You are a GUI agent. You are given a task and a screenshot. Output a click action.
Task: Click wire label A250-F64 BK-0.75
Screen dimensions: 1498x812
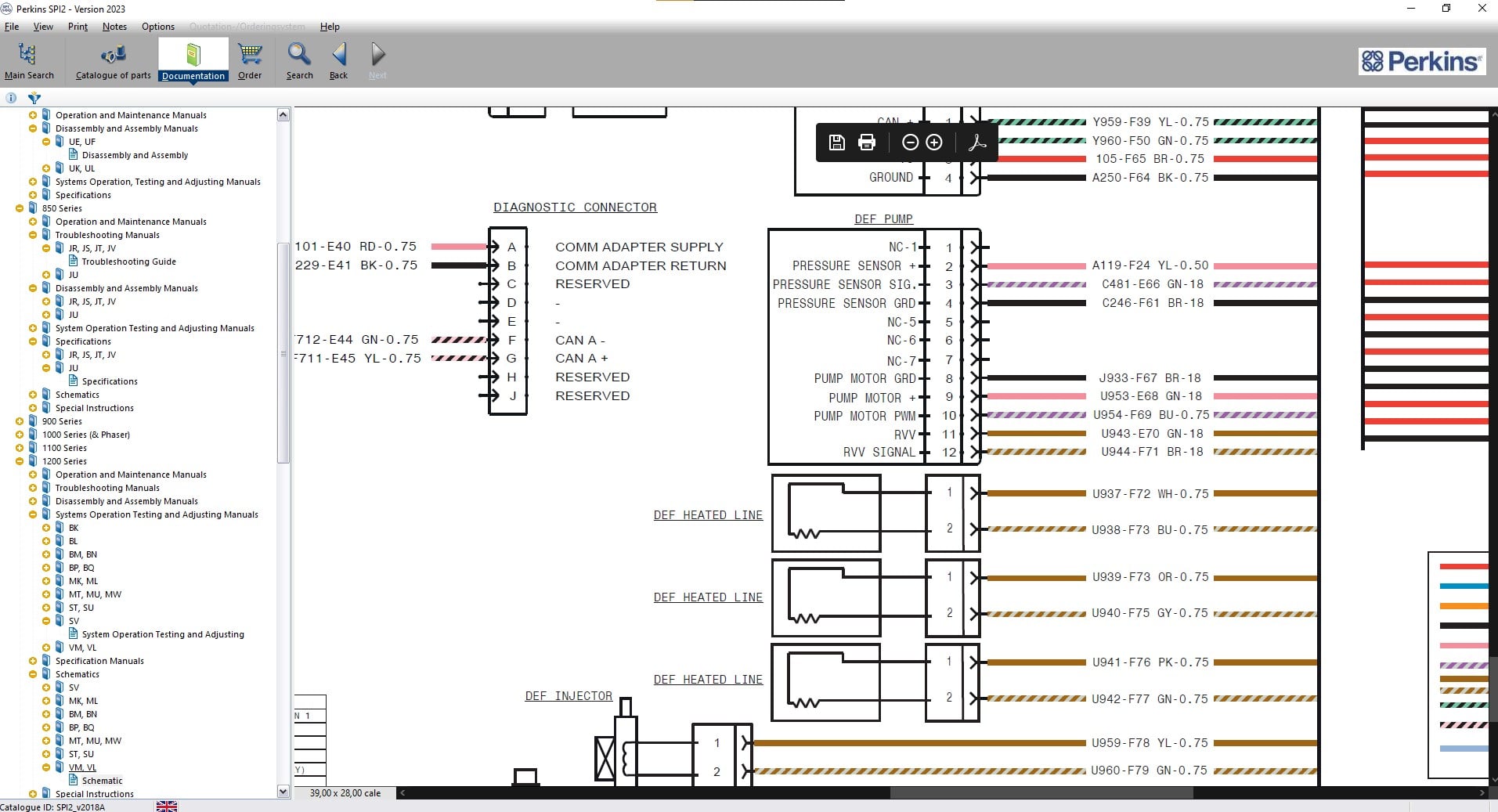pos(1150,178)
